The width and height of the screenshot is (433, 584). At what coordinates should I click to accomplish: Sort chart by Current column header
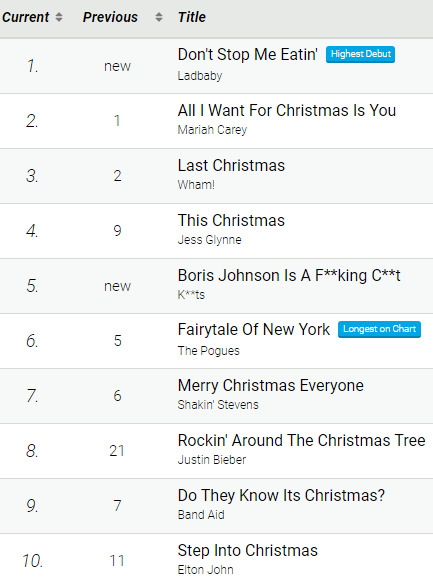coord(25,17)
